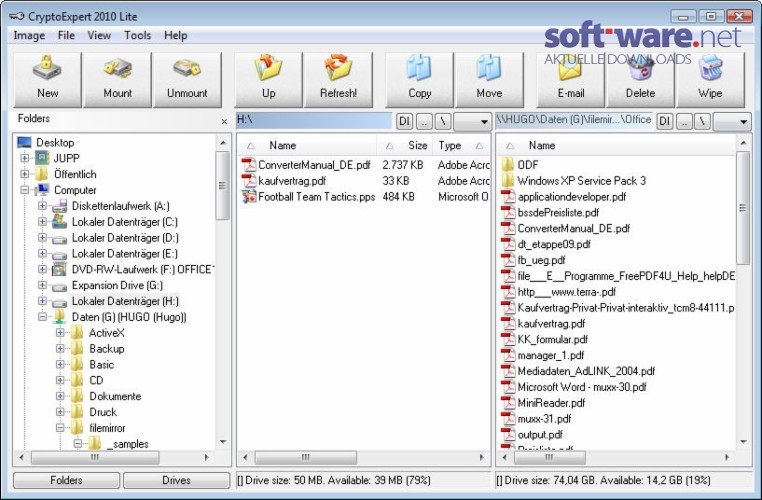The height and width of the screenshot is (500, 762).
Task: Go up one folder with Up
Action: pyautogui.click(x=268, y=80)
